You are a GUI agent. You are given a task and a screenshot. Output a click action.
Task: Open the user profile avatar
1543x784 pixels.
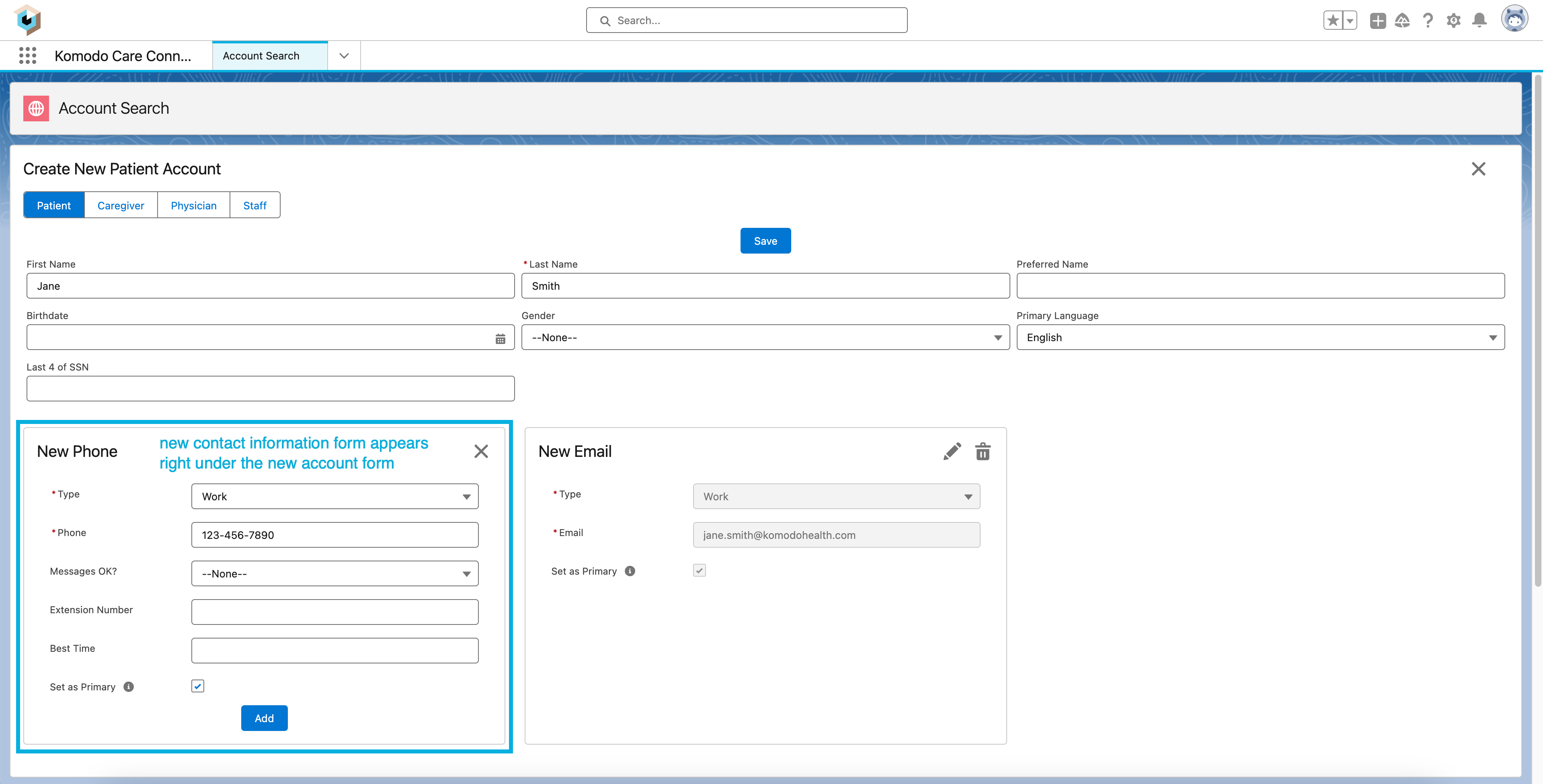(x=1514, y=18)
